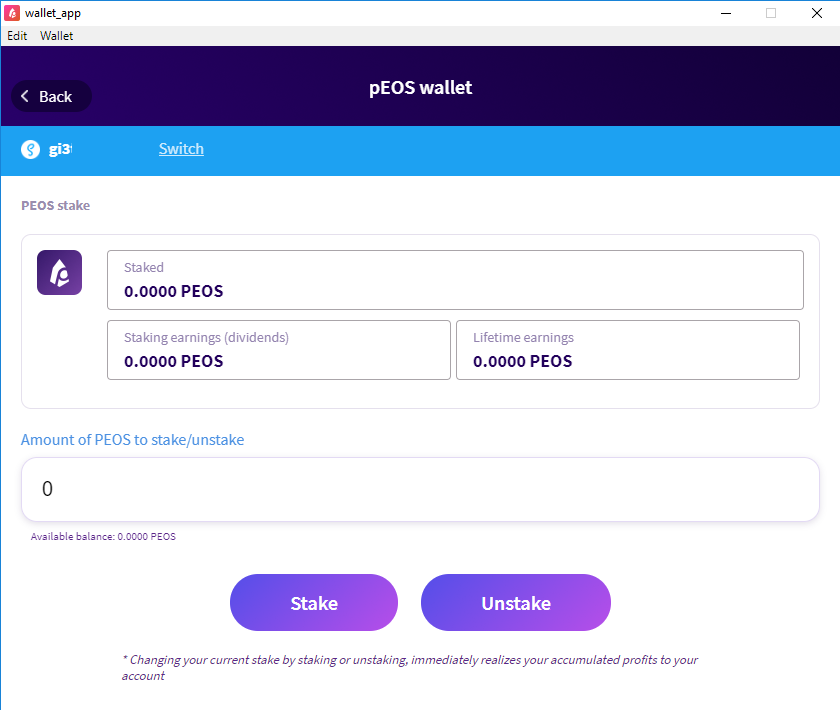Viewport: 840px width, 710px height.
Task: Click the Lifetime earnings box
Action: pos(627,350)
